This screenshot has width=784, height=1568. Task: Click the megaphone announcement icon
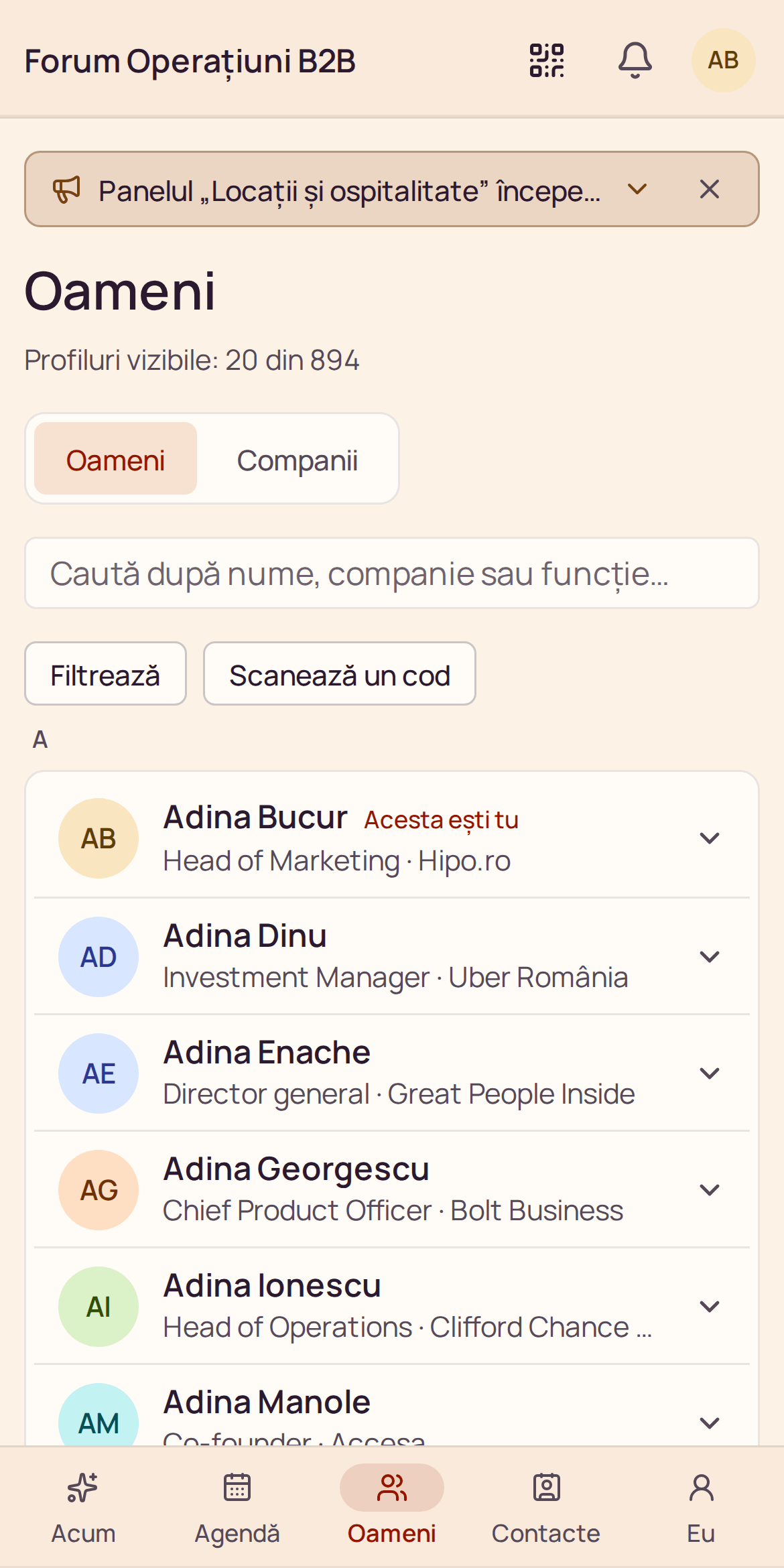[66, 190]
